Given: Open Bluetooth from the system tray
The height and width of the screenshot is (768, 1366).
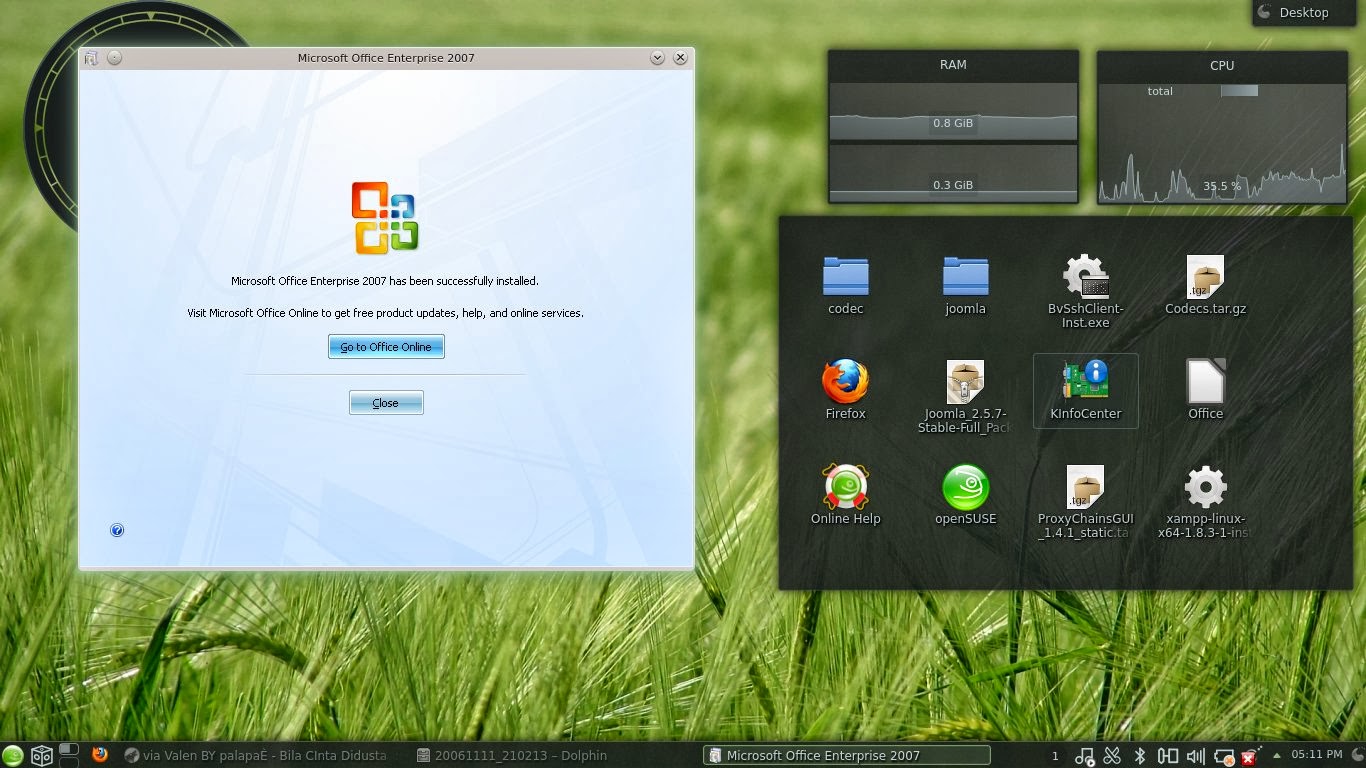Looking at the screenshot, I should (x=1140, y=756).
